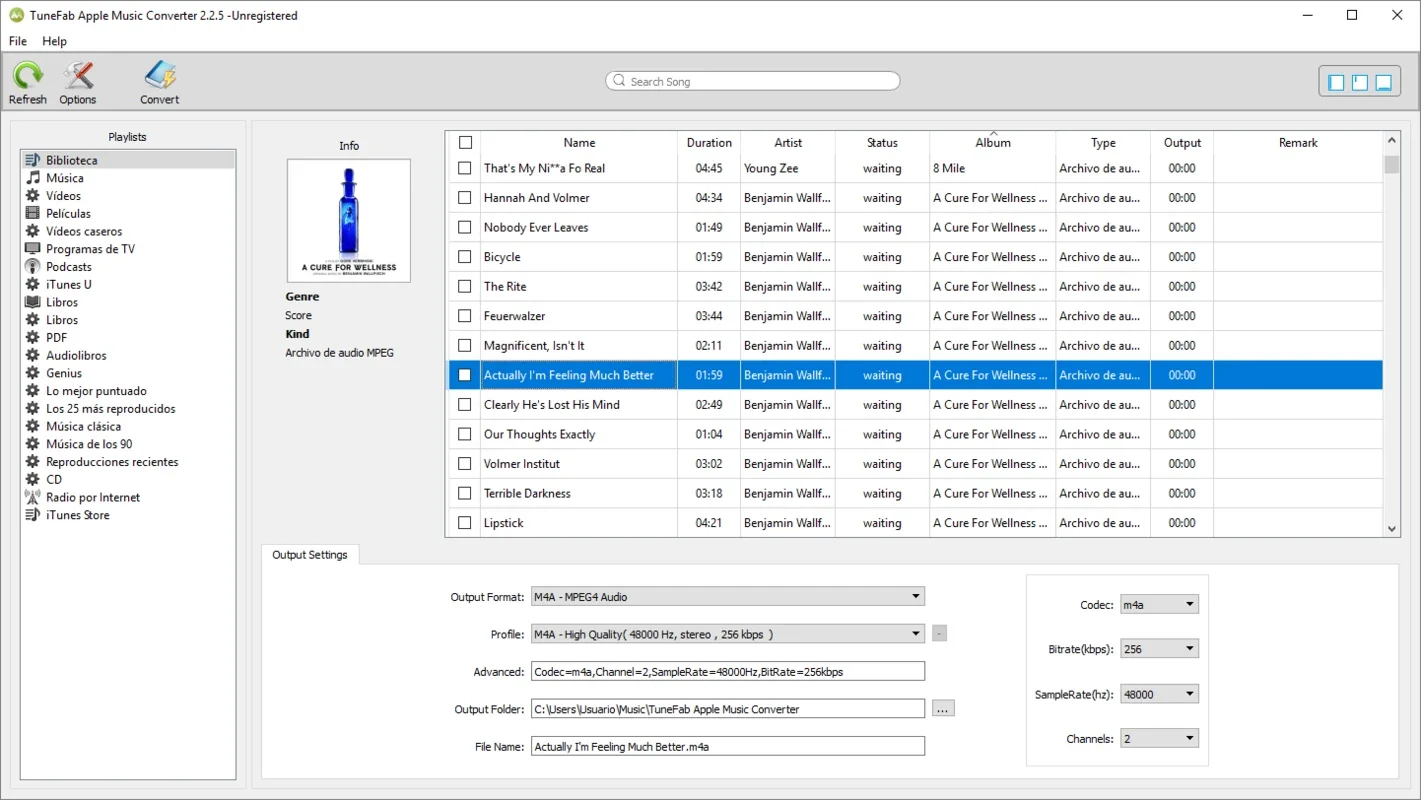
Task: Select the Reproducciones recientes playlist
Action: [128, 462]
